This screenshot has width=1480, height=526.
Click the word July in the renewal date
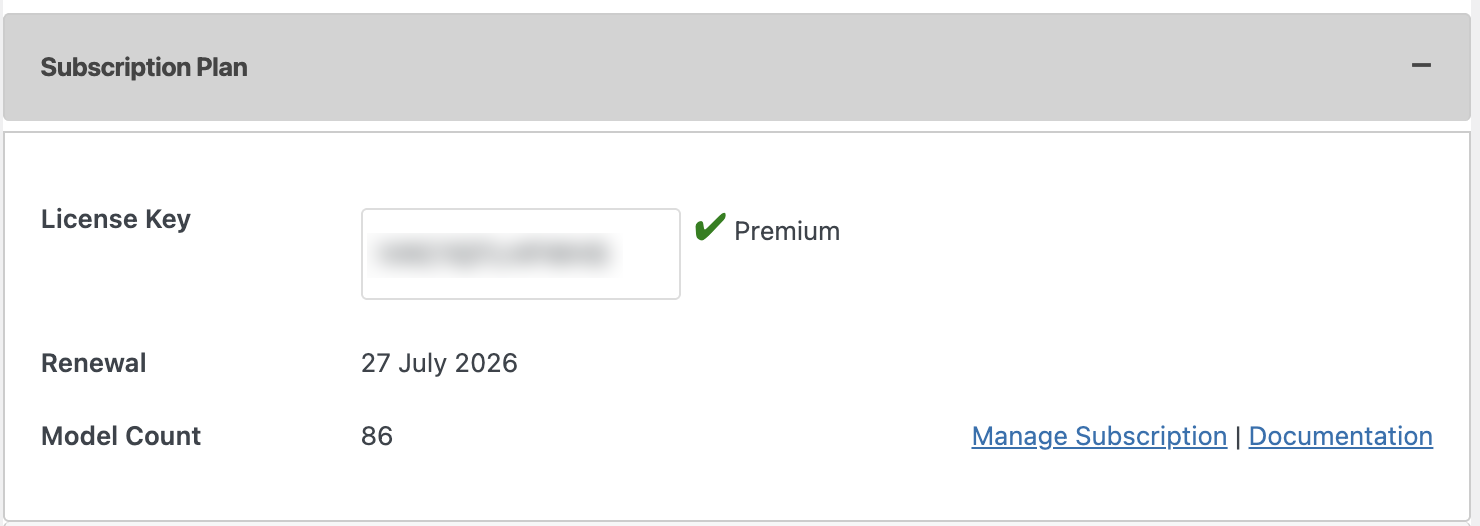(x=421, y=362)
